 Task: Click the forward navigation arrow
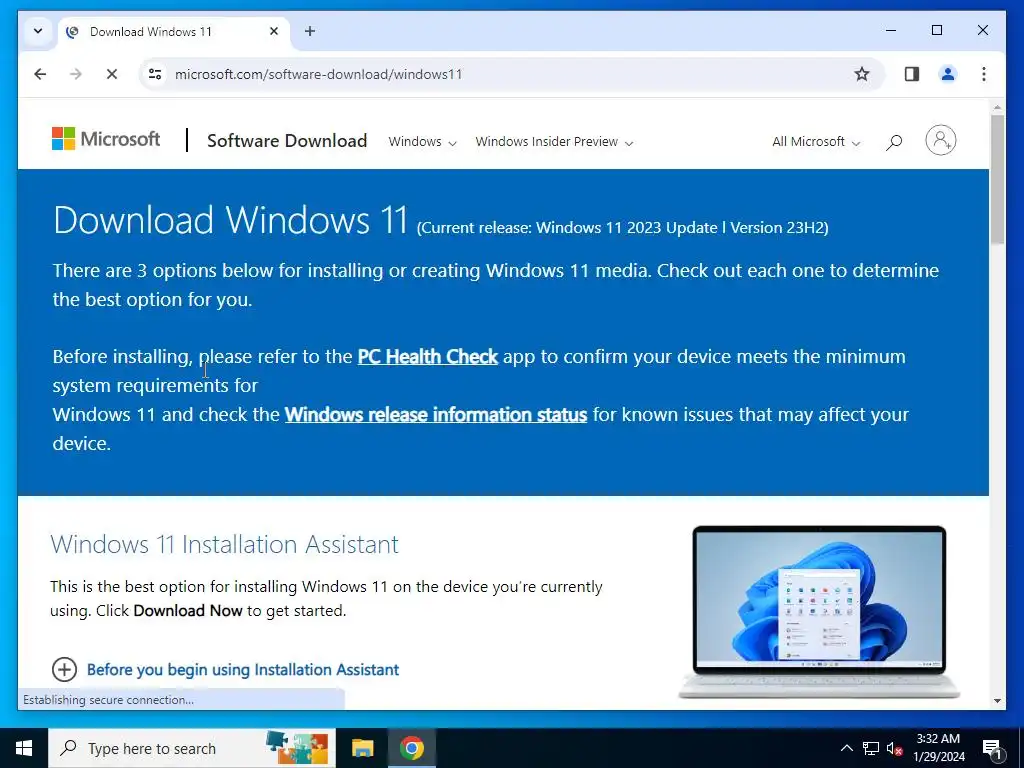point(76,74)
